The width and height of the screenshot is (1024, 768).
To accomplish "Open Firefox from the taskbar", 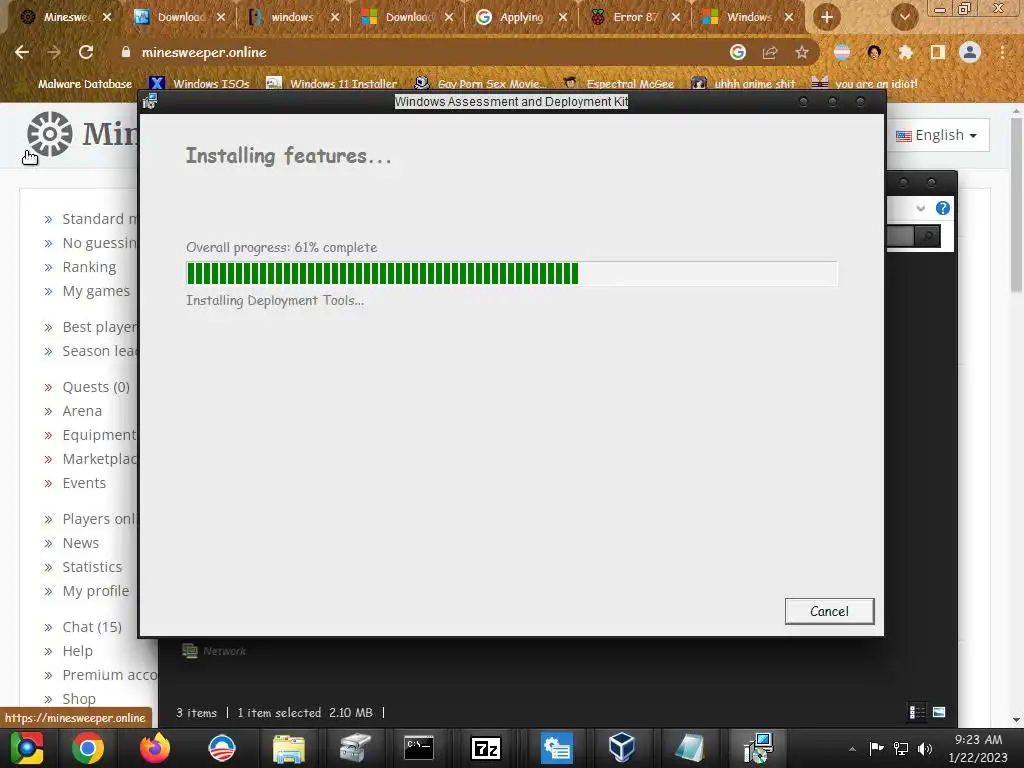I will pyautogui.click(x=155, y=748).
